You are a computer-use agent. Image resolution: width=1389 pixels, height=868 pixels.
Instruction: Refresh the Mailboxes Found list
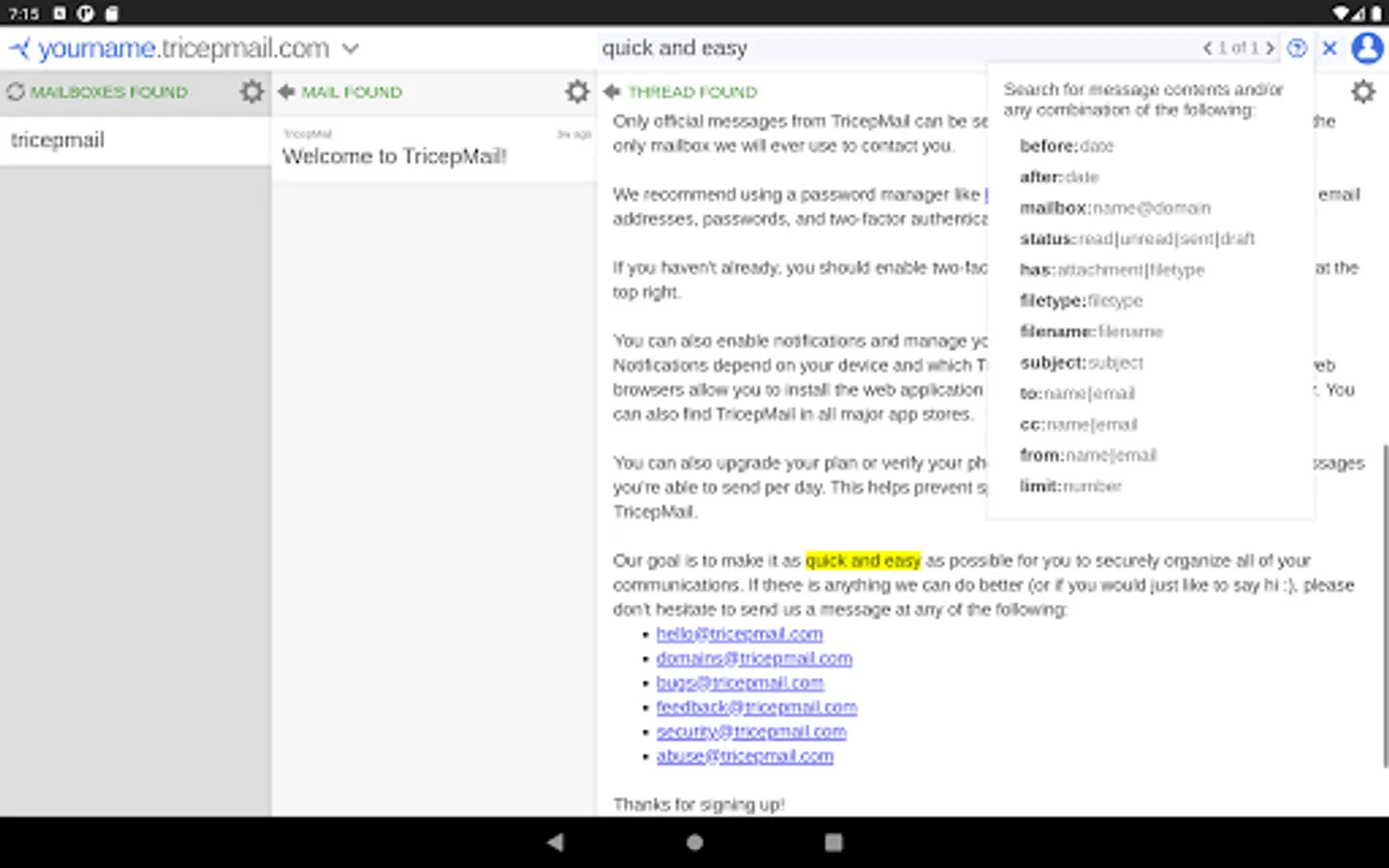click(15, 93)
